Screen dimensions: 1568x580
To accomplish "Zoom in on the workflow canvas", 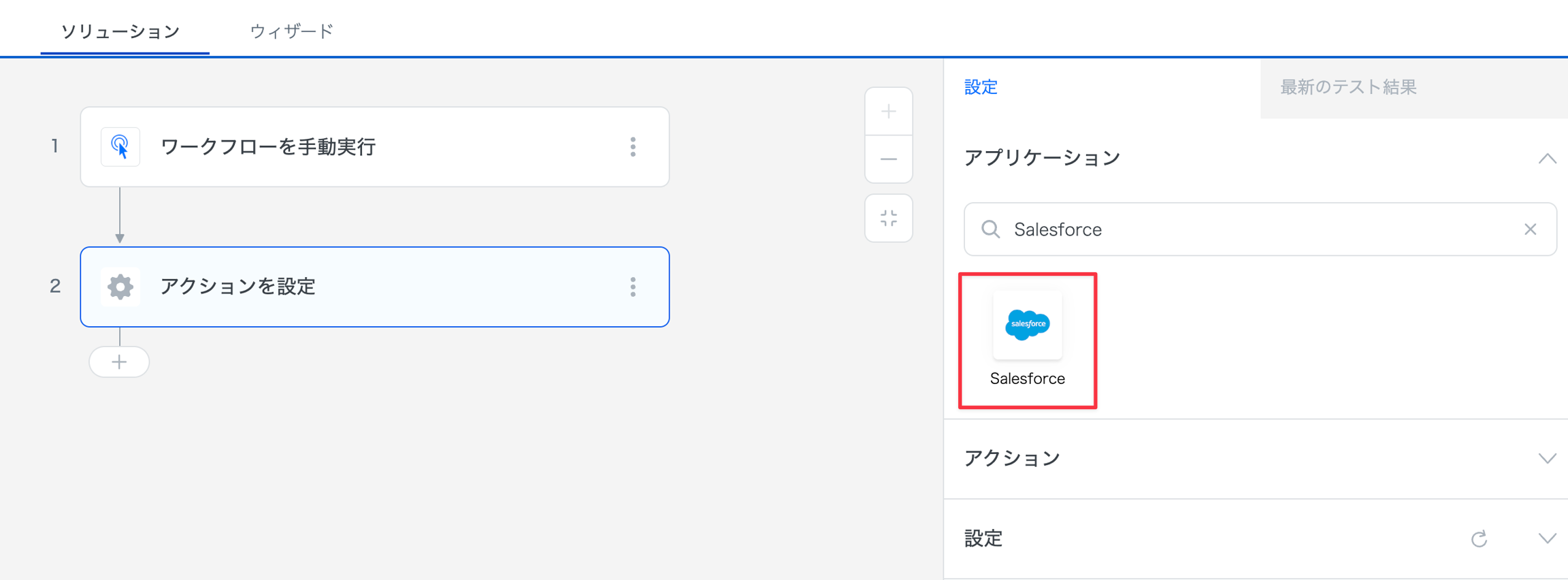I will [888, 112].
